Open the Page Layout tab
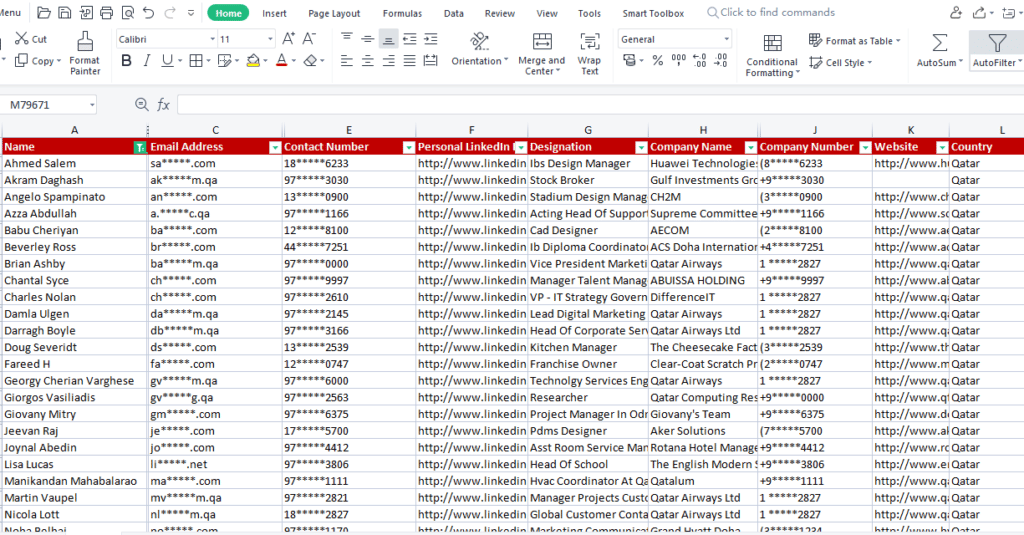Image resolution: width=1024 pixels, height=535 pixels. coord(334,13)
